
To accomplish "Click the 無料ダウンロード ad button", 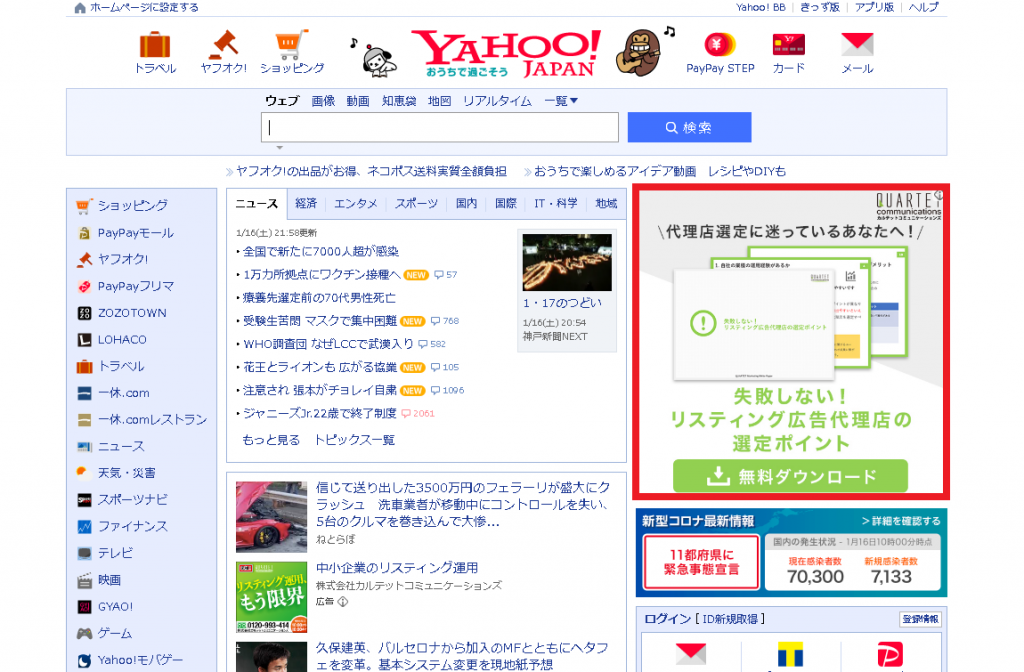I will pos(790,476).
